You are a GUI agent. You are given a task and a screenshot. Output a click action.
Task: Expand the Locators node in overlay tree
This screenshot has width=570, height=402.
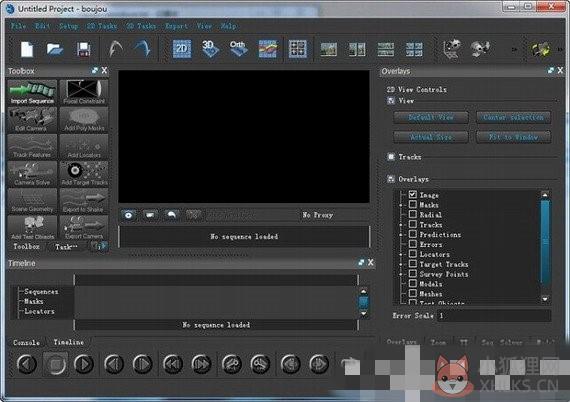[x=401, y=254]
